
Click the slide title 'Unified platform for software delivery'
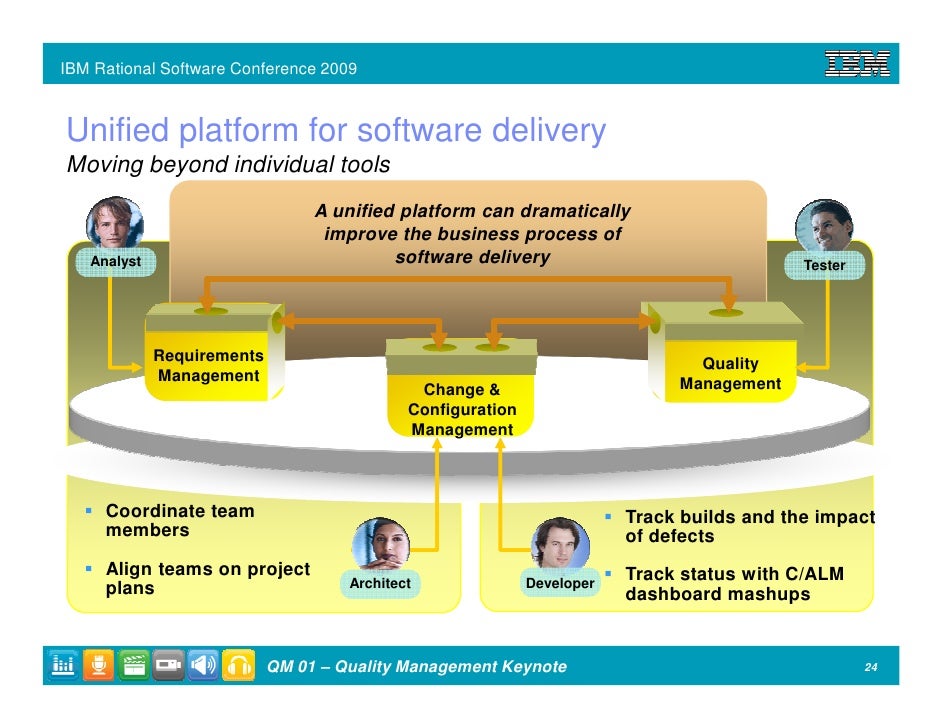[x=336, y=130]
